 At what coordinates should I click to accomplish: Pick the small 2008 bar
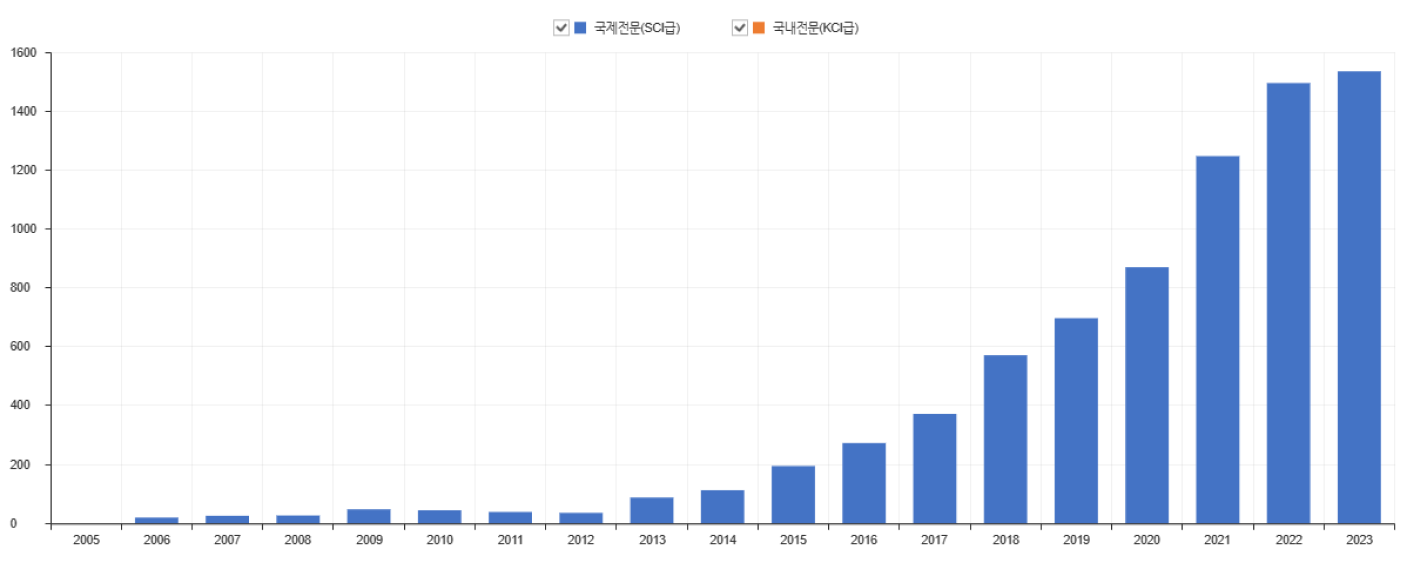[298, 519]
